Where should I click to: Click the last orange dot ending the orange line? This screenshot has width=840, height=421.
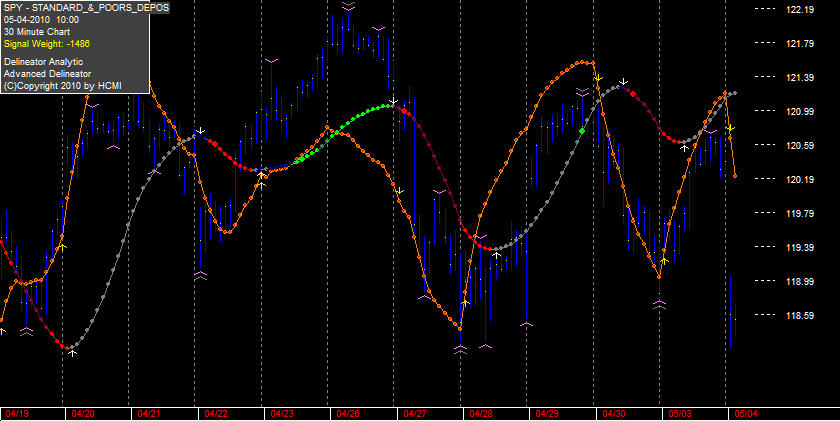pyautogui.click(x=735, y=176)
